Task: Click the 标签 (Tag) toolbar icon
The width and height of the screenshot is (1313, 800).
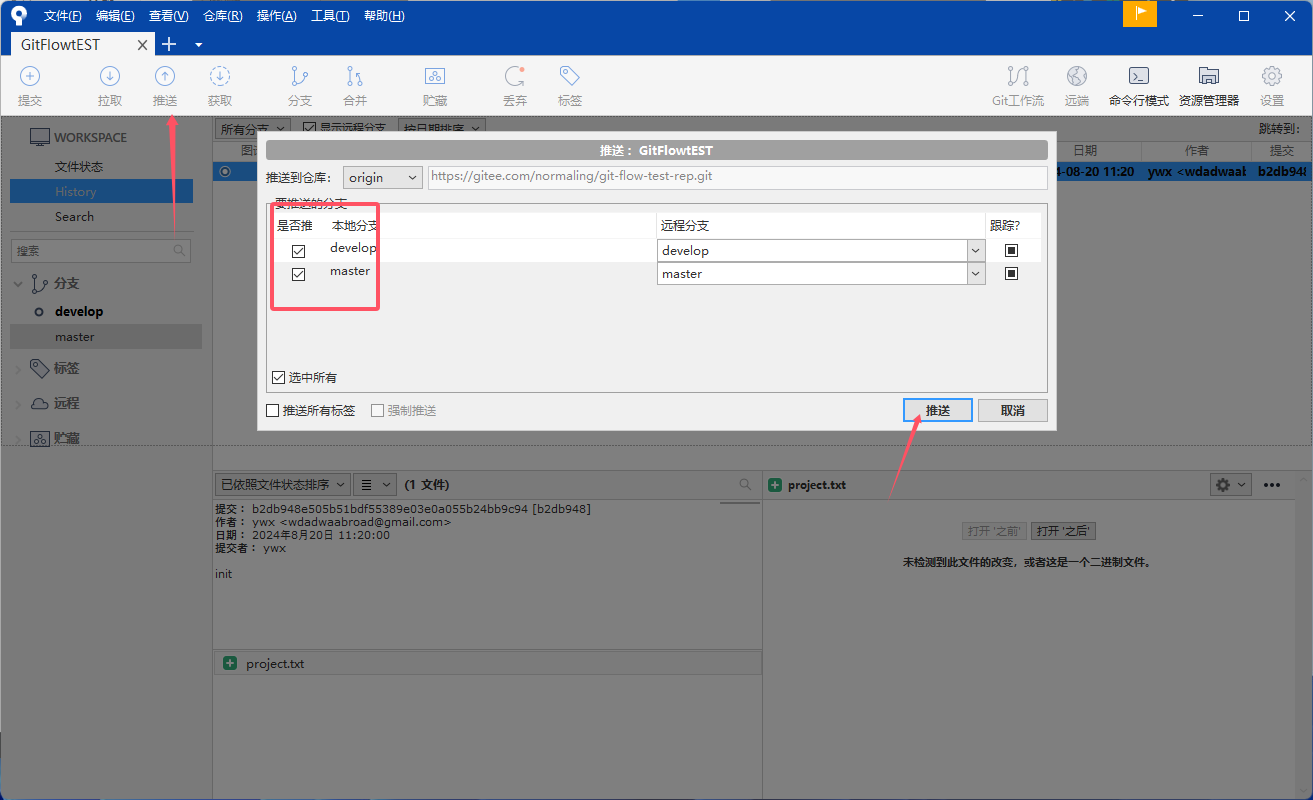Action: tap(570, 85)
